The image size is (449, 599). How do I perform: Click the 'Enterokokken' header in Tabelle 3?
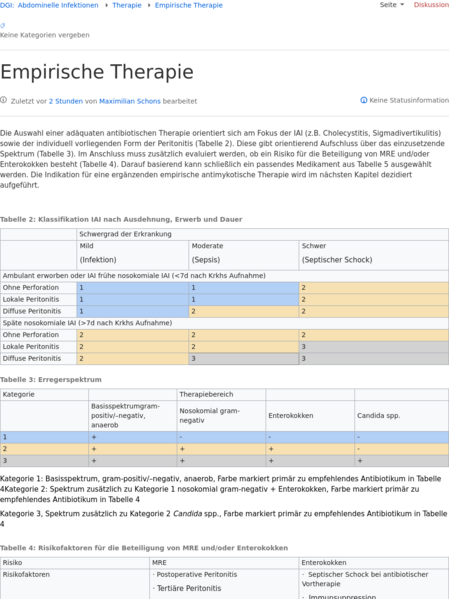point(310,416)
